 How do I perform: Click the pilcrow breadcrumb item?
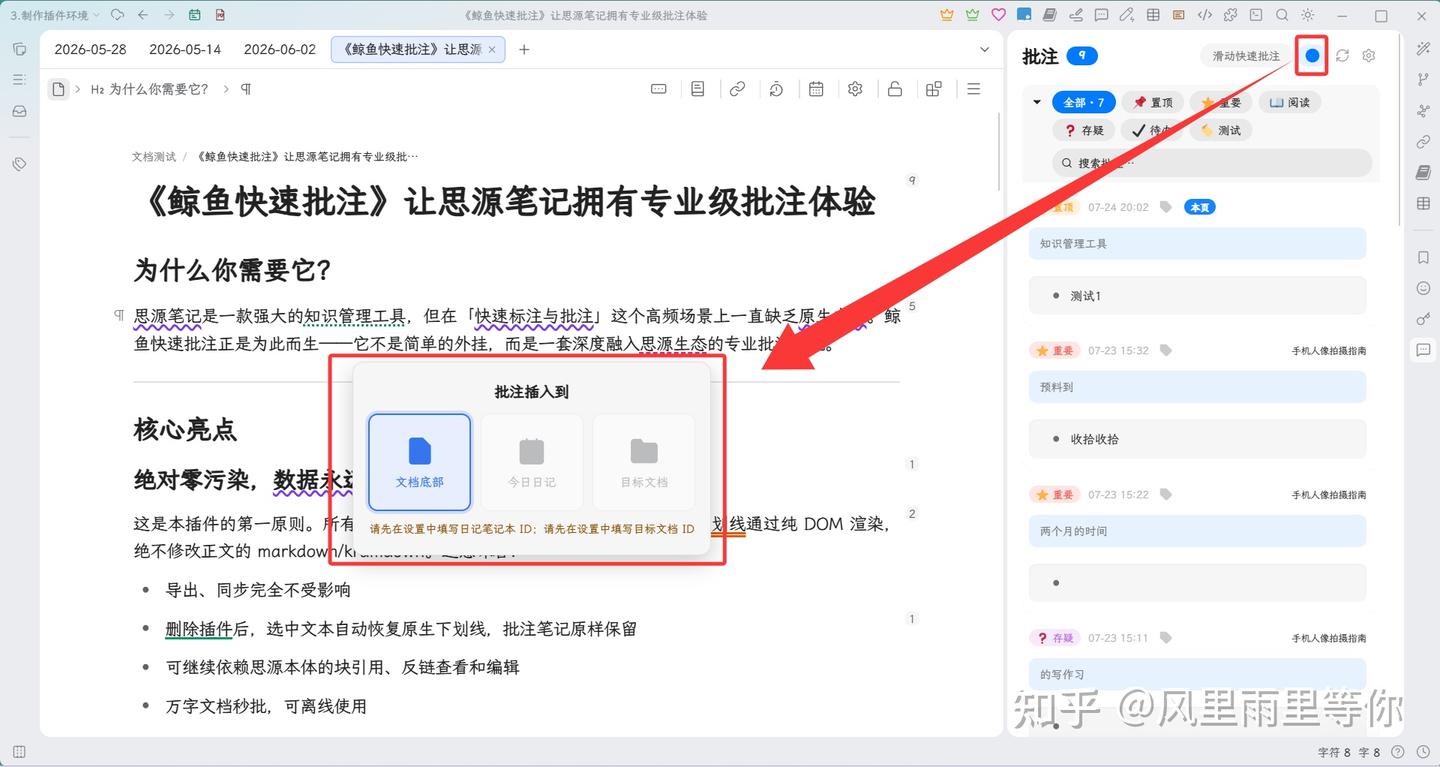tap(246, 89)
